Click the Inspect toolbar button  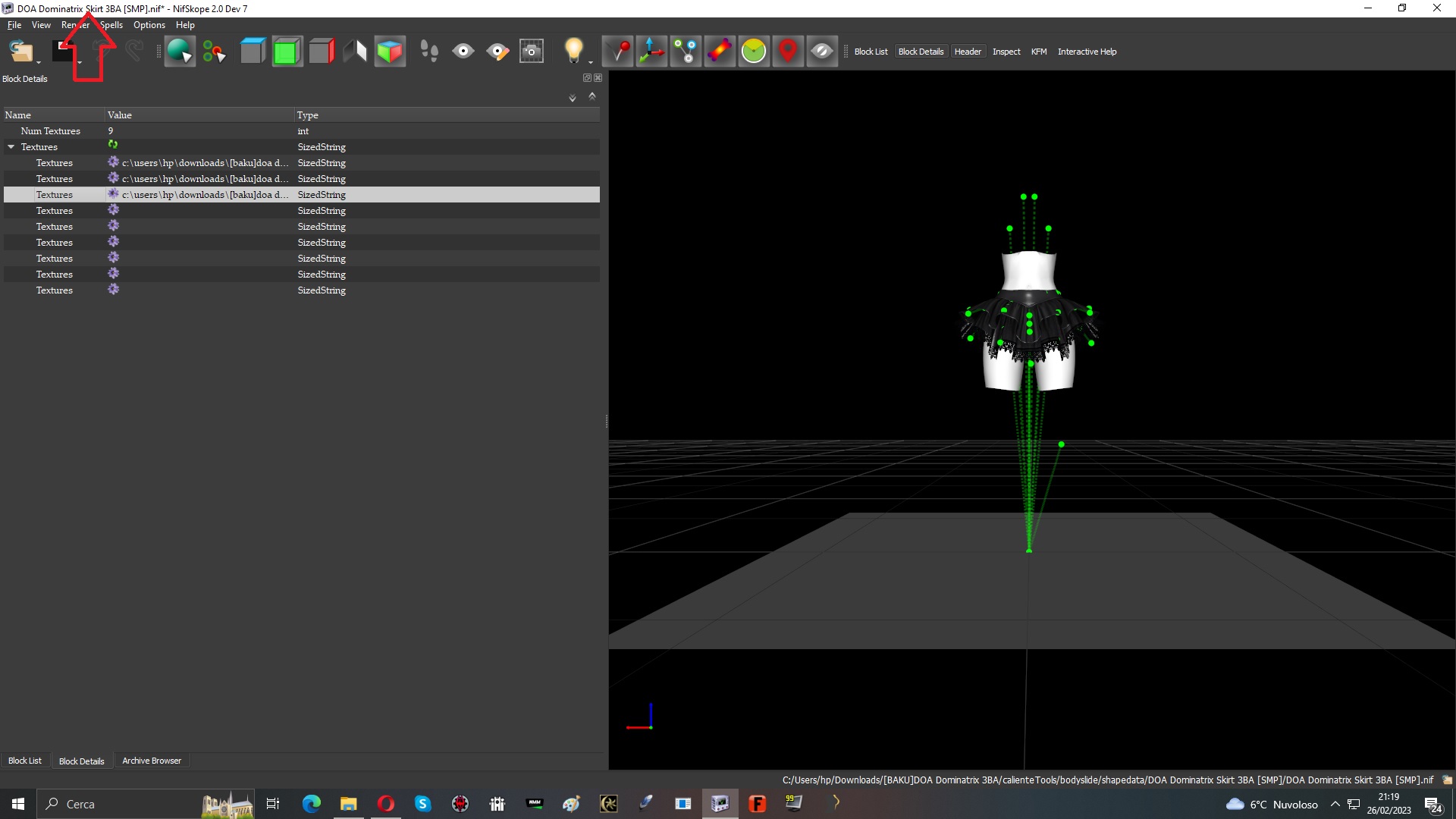pos(1006,52)
